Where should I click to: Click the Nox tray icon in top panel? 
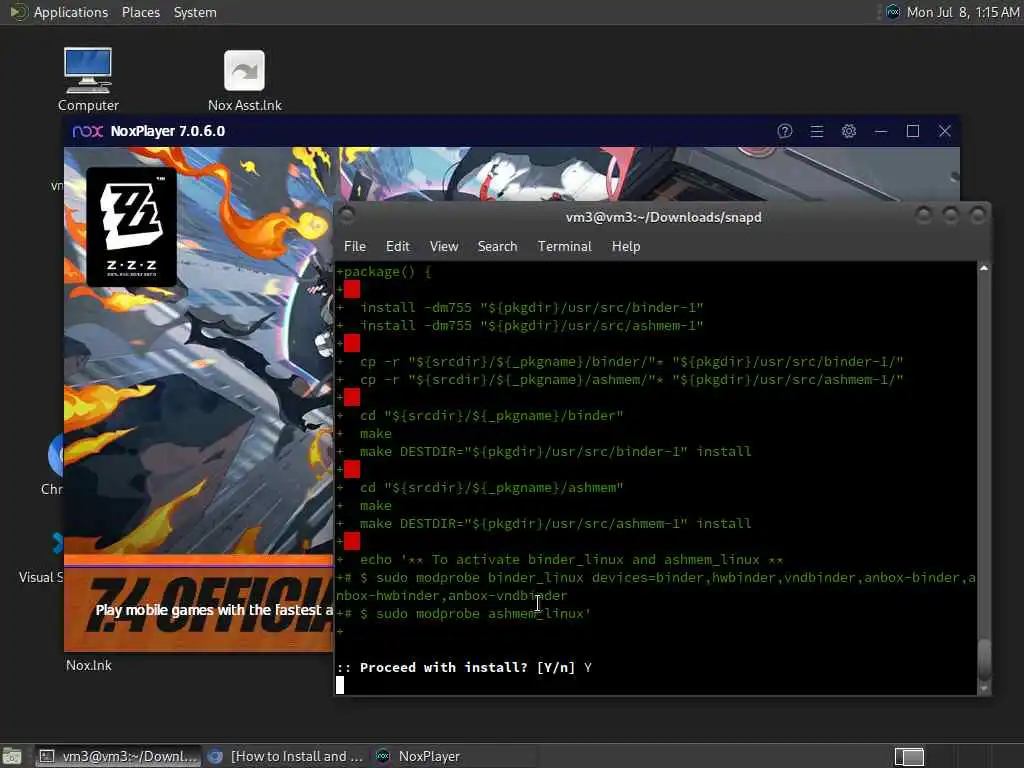pos(893,12)
